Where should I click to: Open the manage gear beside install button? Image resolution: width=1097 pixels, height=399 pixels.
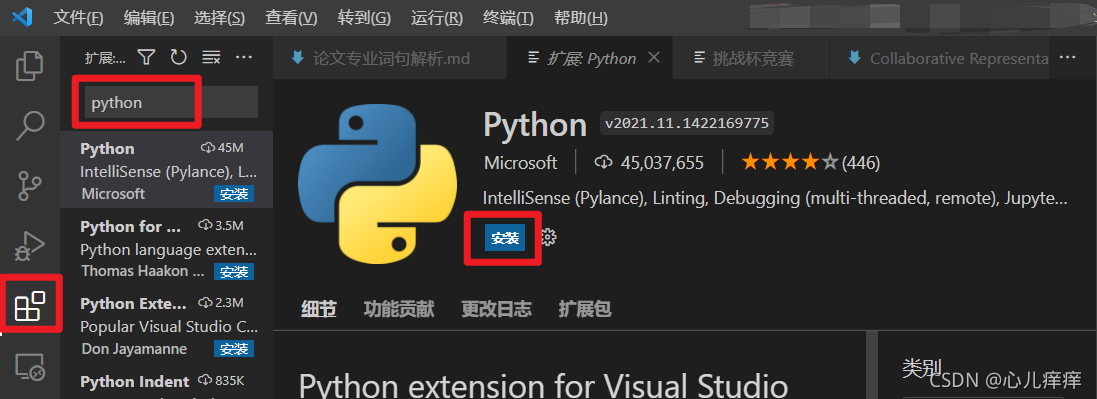(548, 238)
